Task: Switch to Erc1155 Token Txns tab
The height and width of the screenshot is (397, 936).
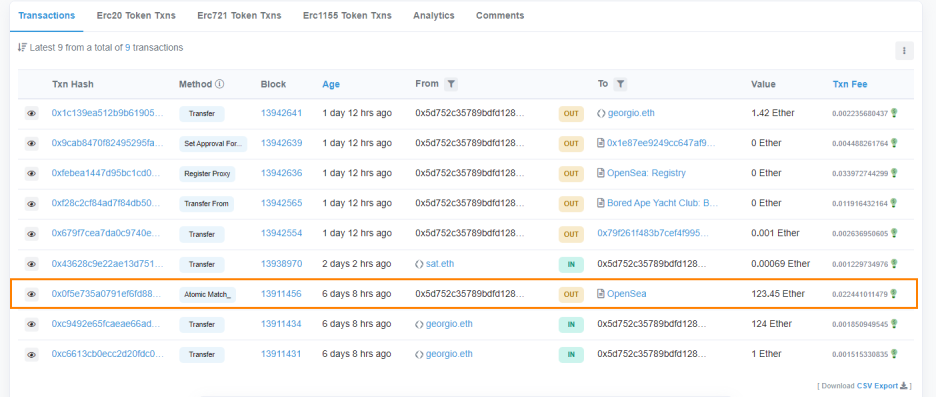Action: [347, 16]
